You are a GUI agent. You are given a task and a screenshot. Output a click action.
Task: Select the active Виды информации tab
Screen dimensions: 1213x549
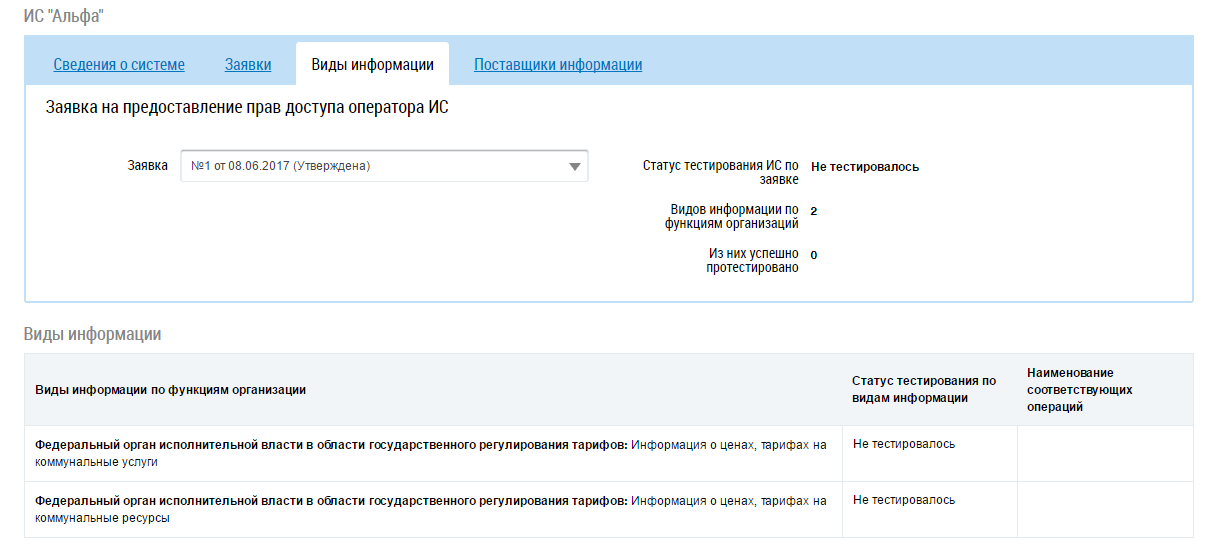pos(372,65)
